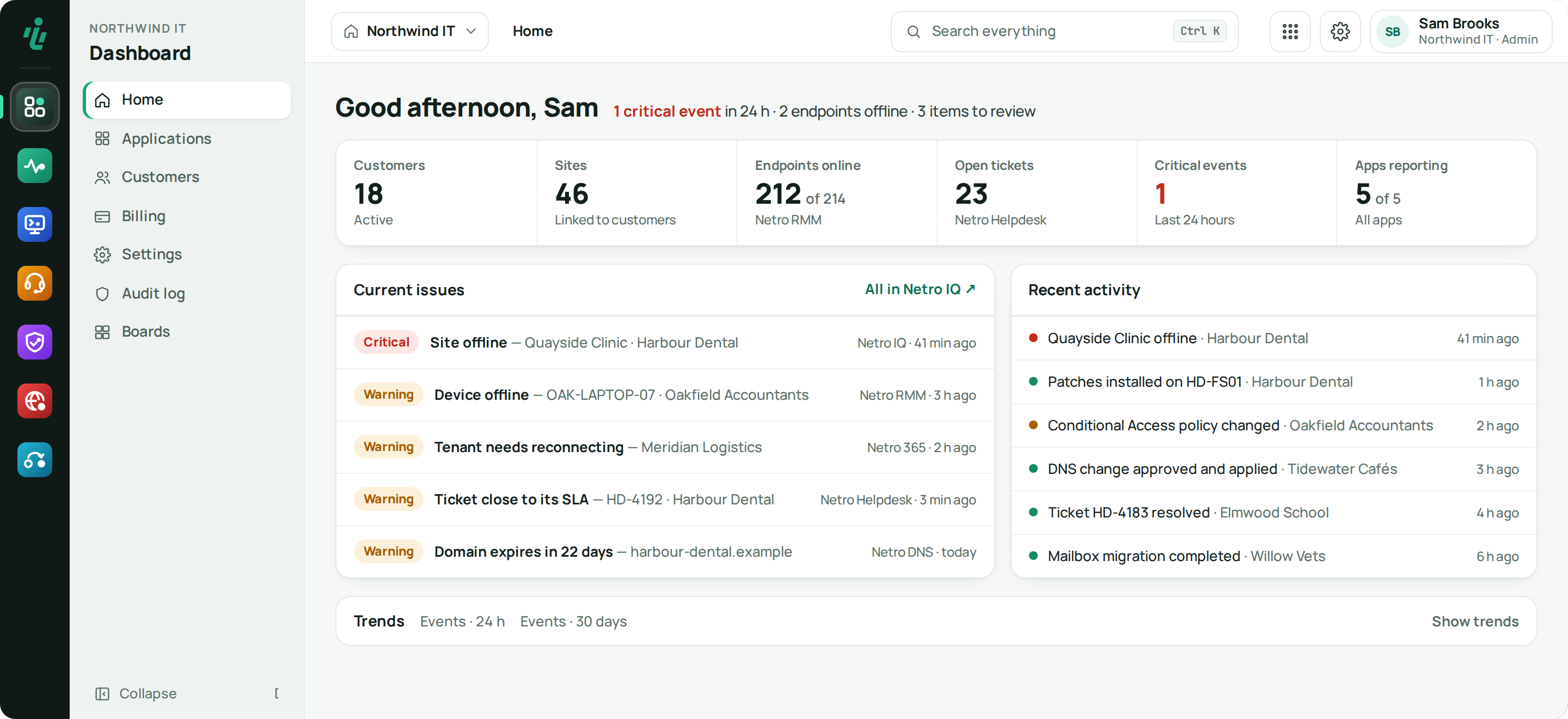Click the search magnifier icon
The height and width of the screenshot is (719, 1568).
913,32
